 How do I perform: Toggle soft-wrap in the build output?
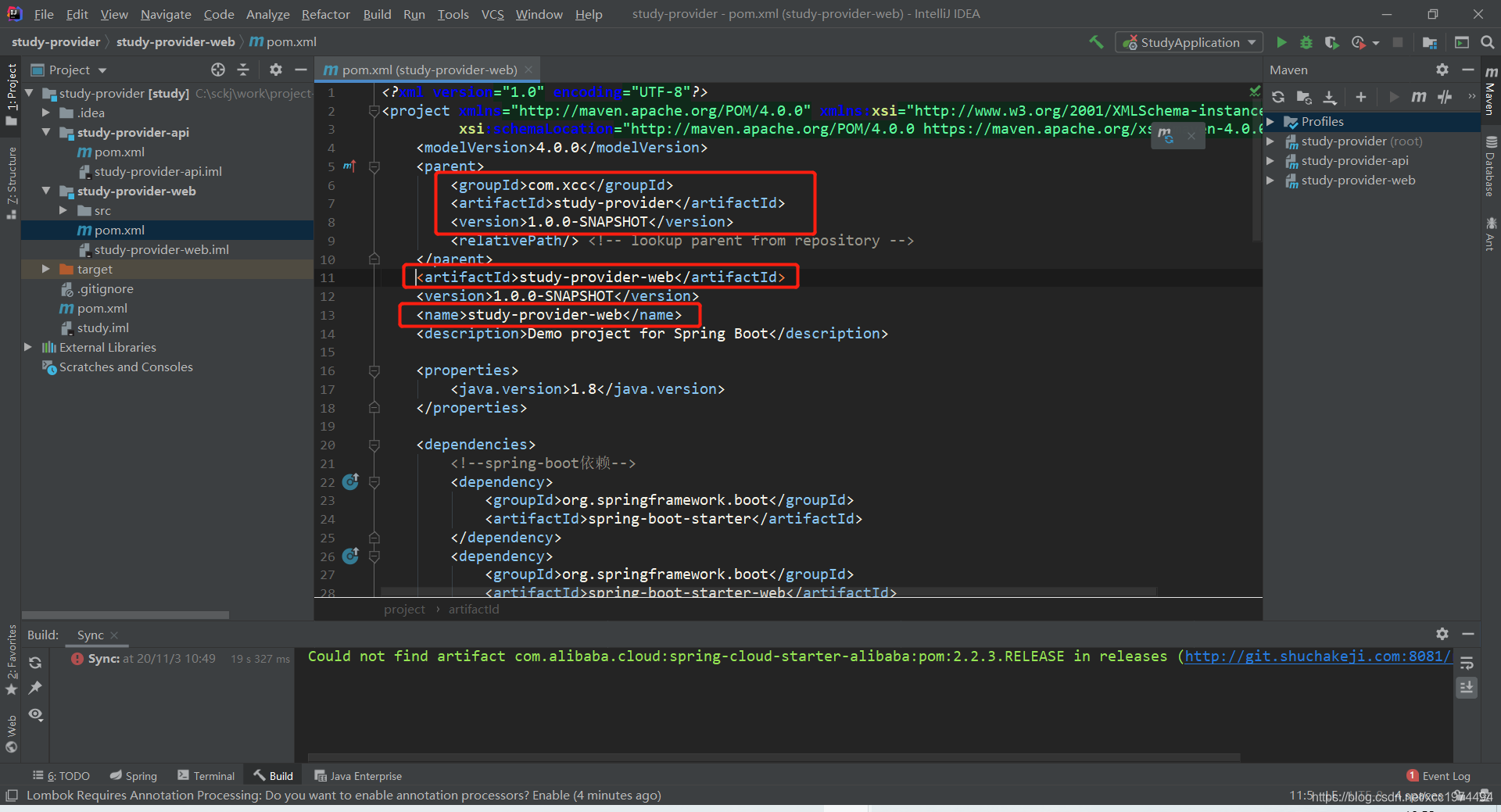[1467, 664]
